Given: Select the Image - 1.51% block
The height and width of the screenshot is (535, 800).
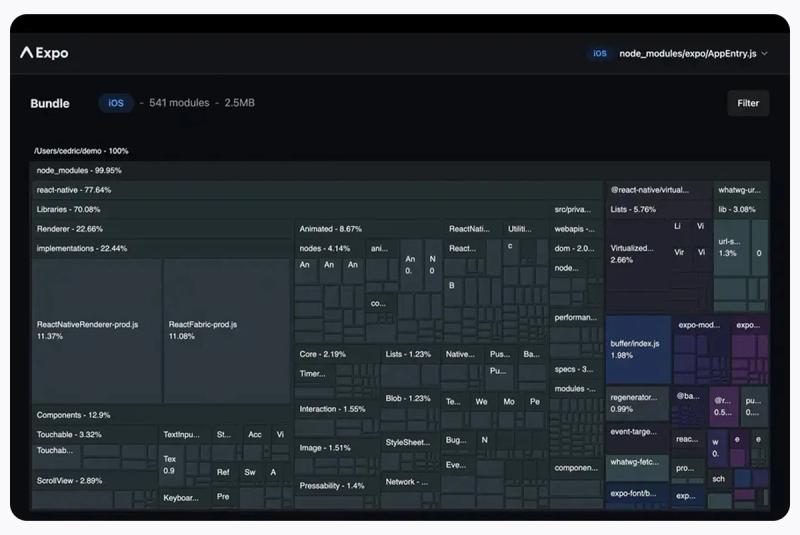Looking at the screenshot, I should click(x=337, y=448).
